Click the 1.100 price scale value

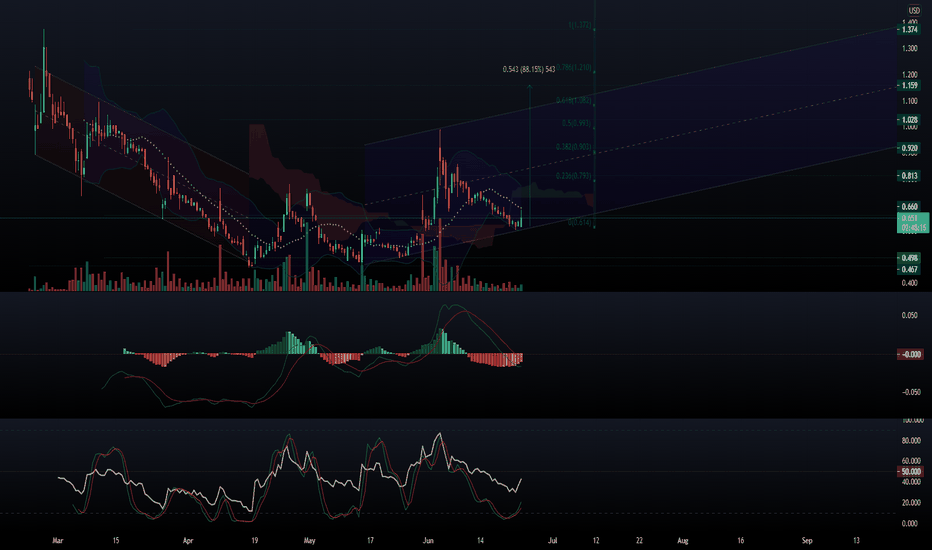909,102
